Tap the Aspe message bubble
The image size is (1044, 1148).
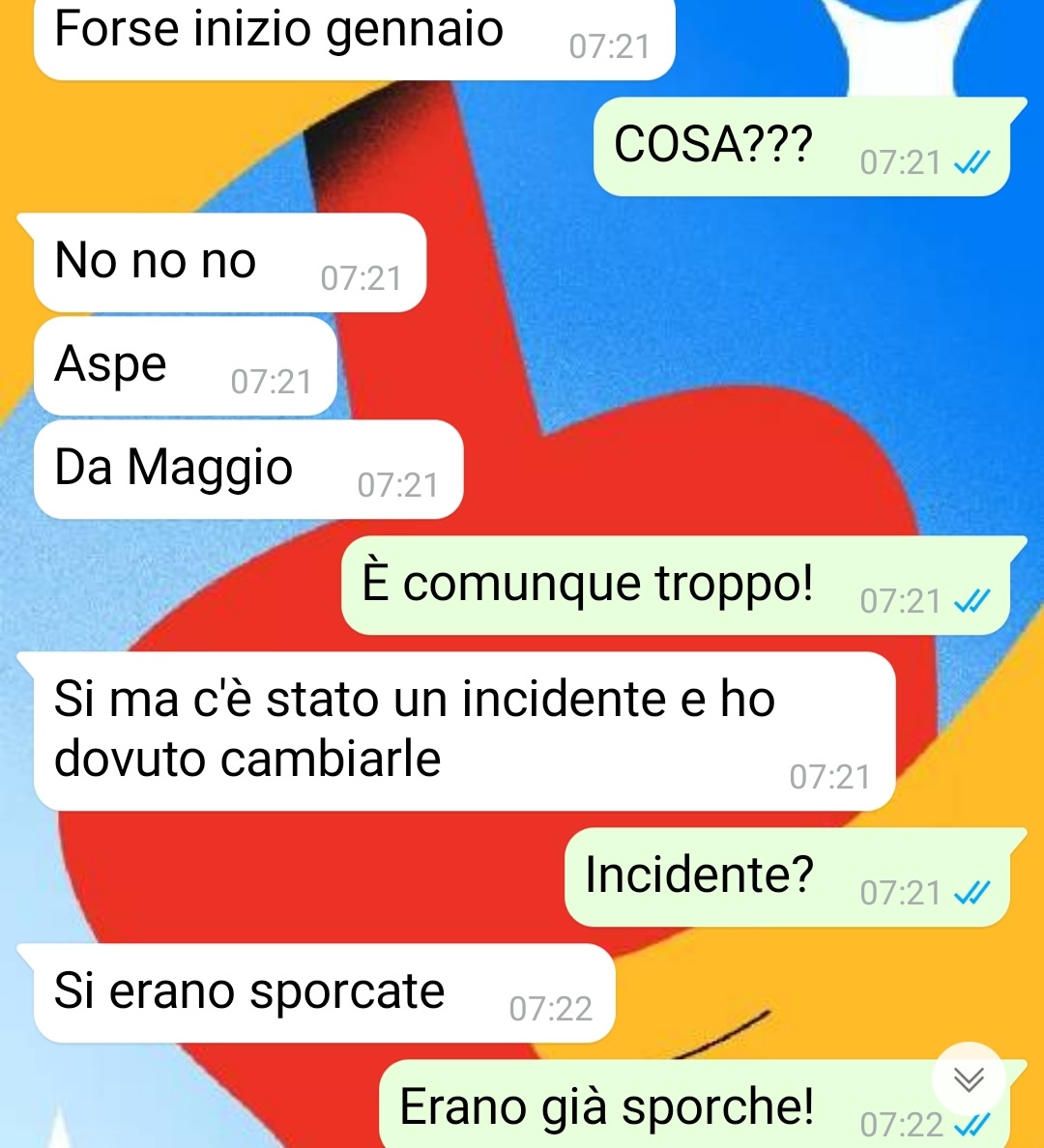(186, 366)
